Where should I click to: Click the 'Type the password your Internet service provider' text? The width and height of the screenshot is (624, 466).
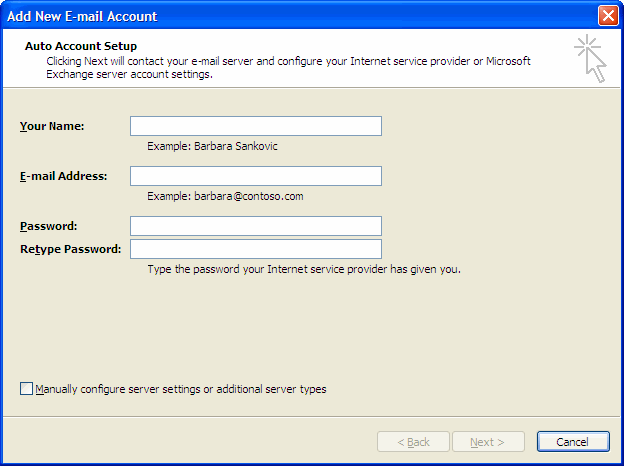click(x=304, y=269)
